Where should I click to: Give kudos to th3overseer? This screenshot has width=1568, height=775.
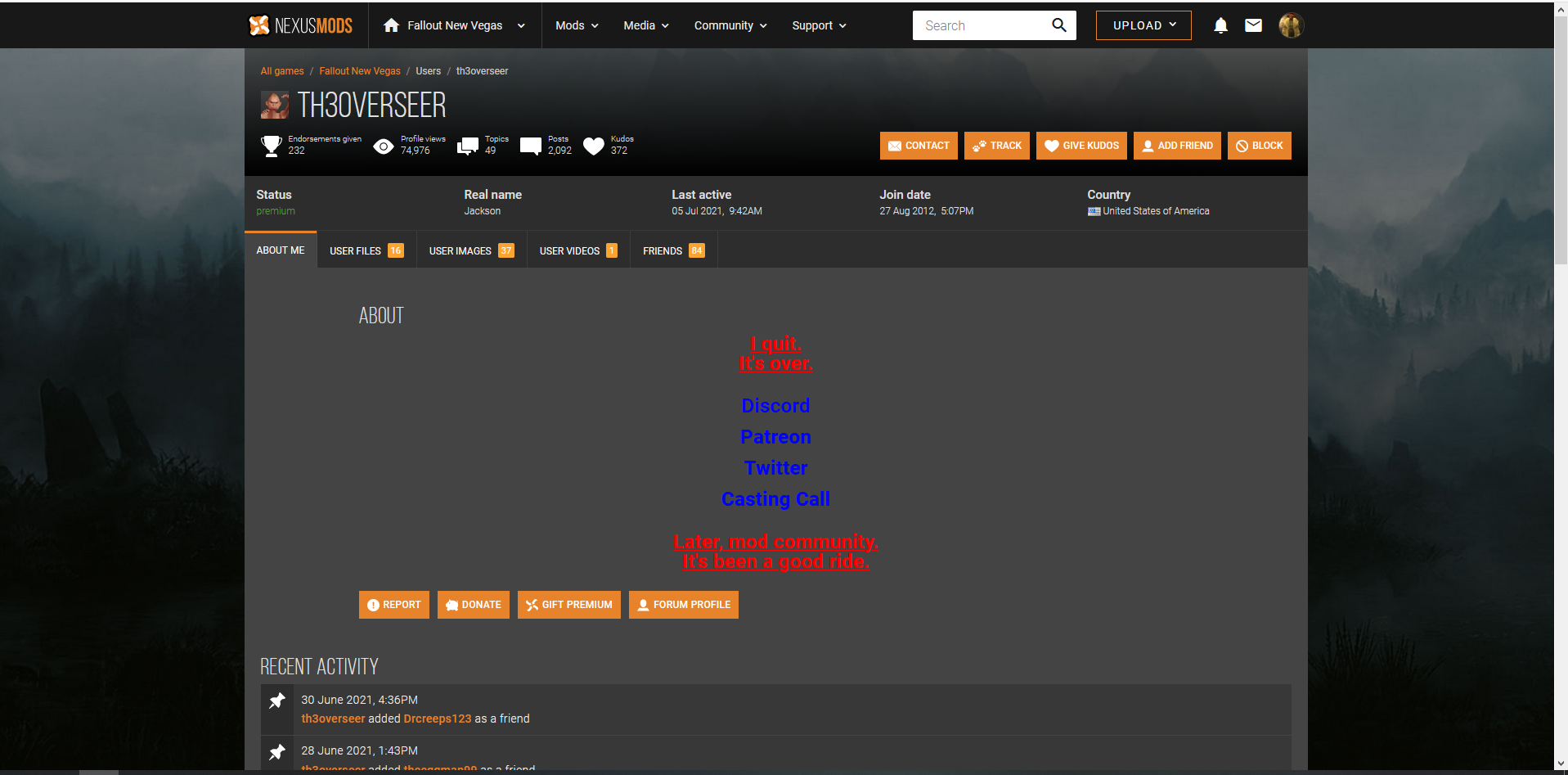coord(1081,146)
